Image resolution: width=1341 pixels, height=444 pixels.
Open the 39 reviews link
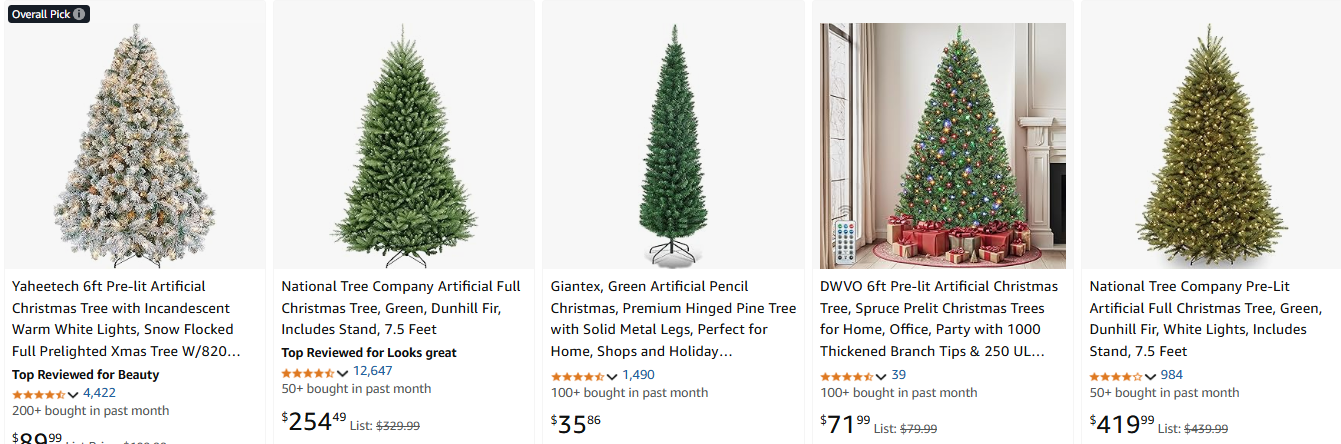pos(899,375)
